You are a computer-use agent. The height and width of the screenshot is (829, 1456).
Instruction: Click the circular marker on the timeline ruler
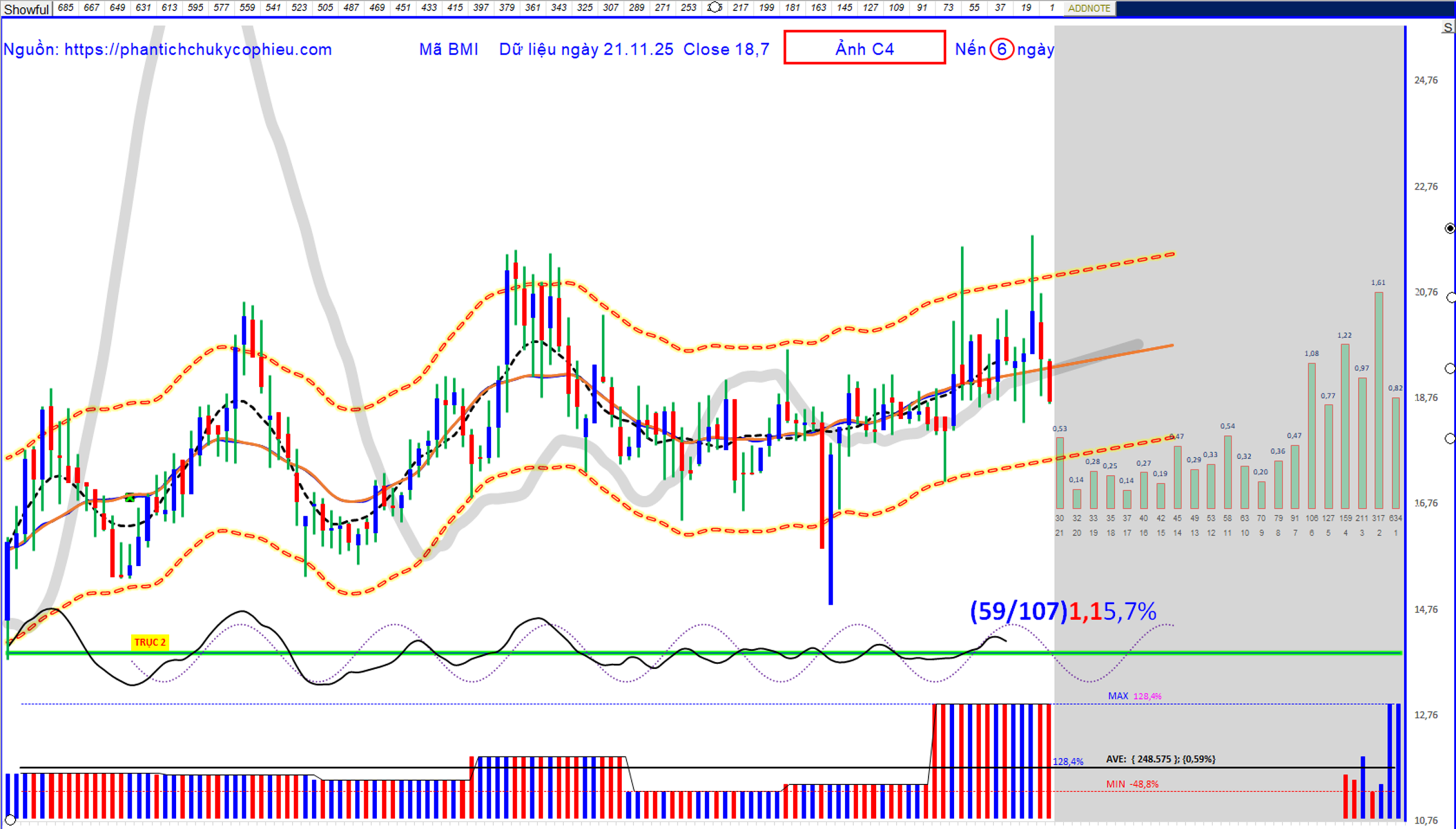point(714,7)
